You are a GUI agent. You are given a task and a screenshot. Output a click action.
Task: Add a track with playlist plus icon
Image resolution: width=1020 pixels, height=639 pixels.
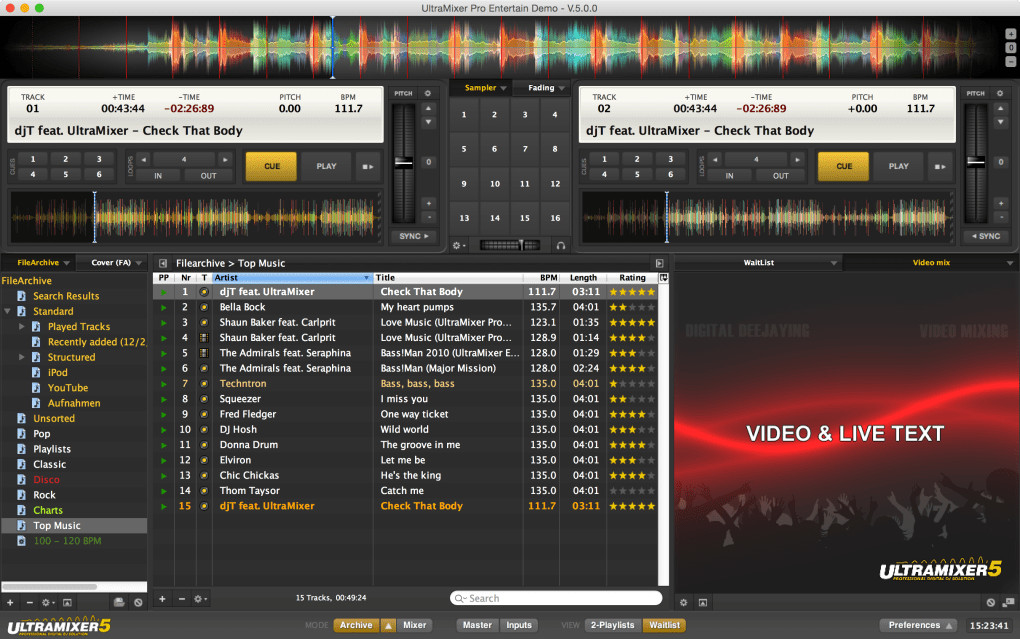162,599
